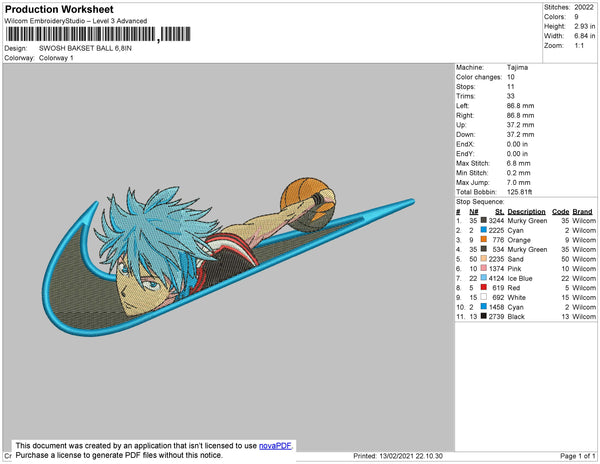600x464 pixels.
Task: Click the Orange color swatch in row 3
Action: point(484,239)
